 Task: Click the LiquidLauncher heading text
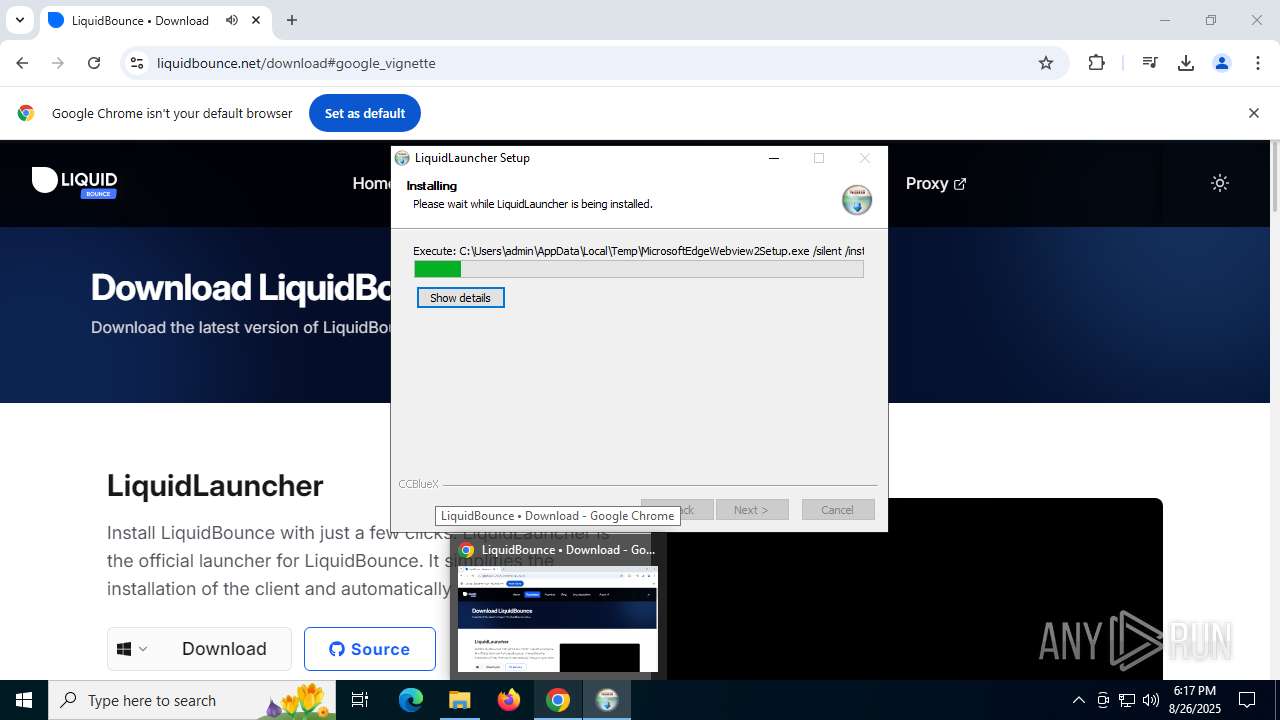pos(215,485)
